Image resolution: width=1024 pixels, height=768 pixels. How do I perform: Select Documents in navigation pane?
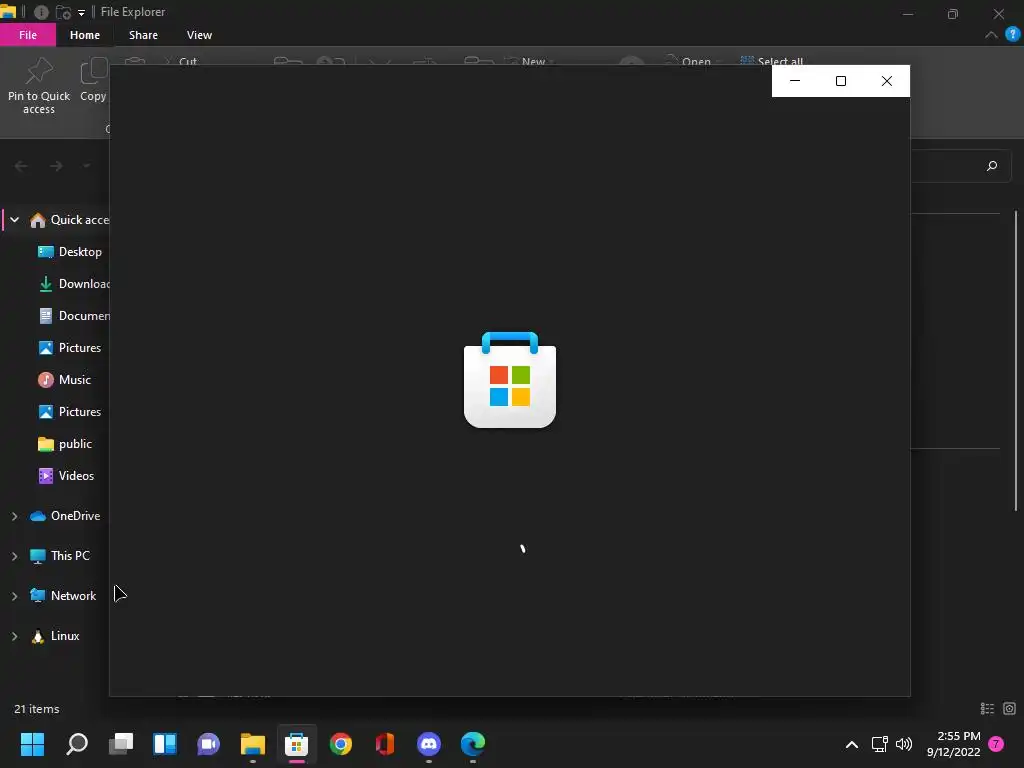tap(73, 316)
